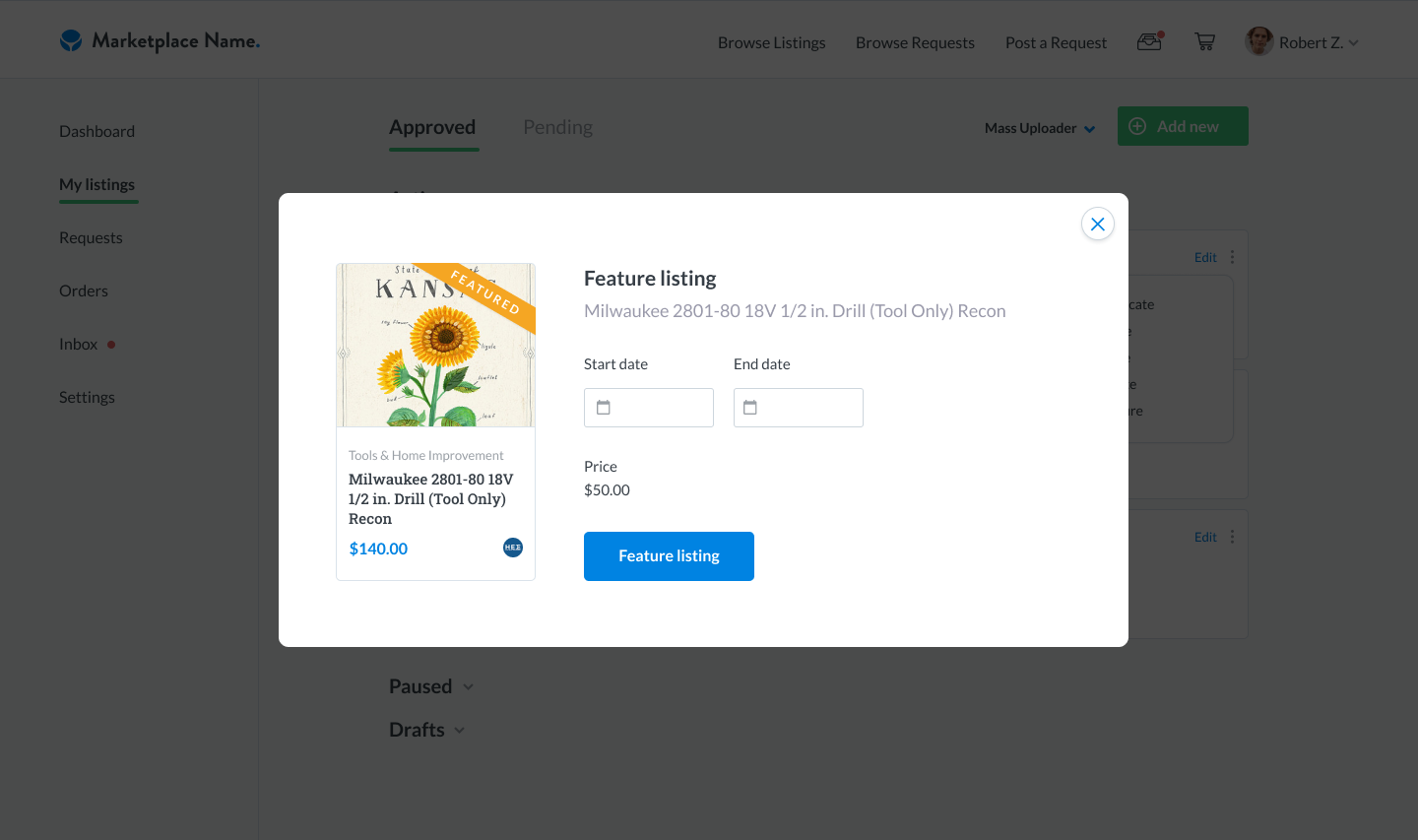Click the Feature listing heading in modal

650,279
